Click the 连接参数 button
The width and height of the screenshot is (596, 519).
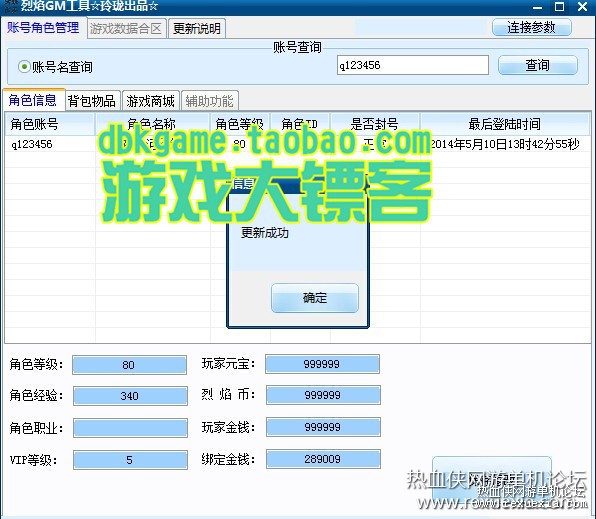[531, 27]
